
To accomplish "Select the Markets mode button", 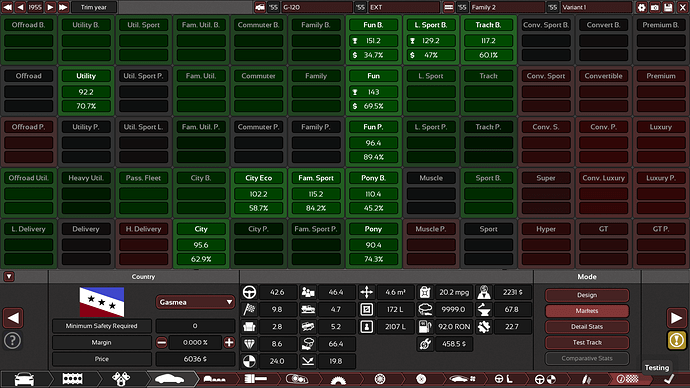I will pyautogui.click(x=587, y=311).
